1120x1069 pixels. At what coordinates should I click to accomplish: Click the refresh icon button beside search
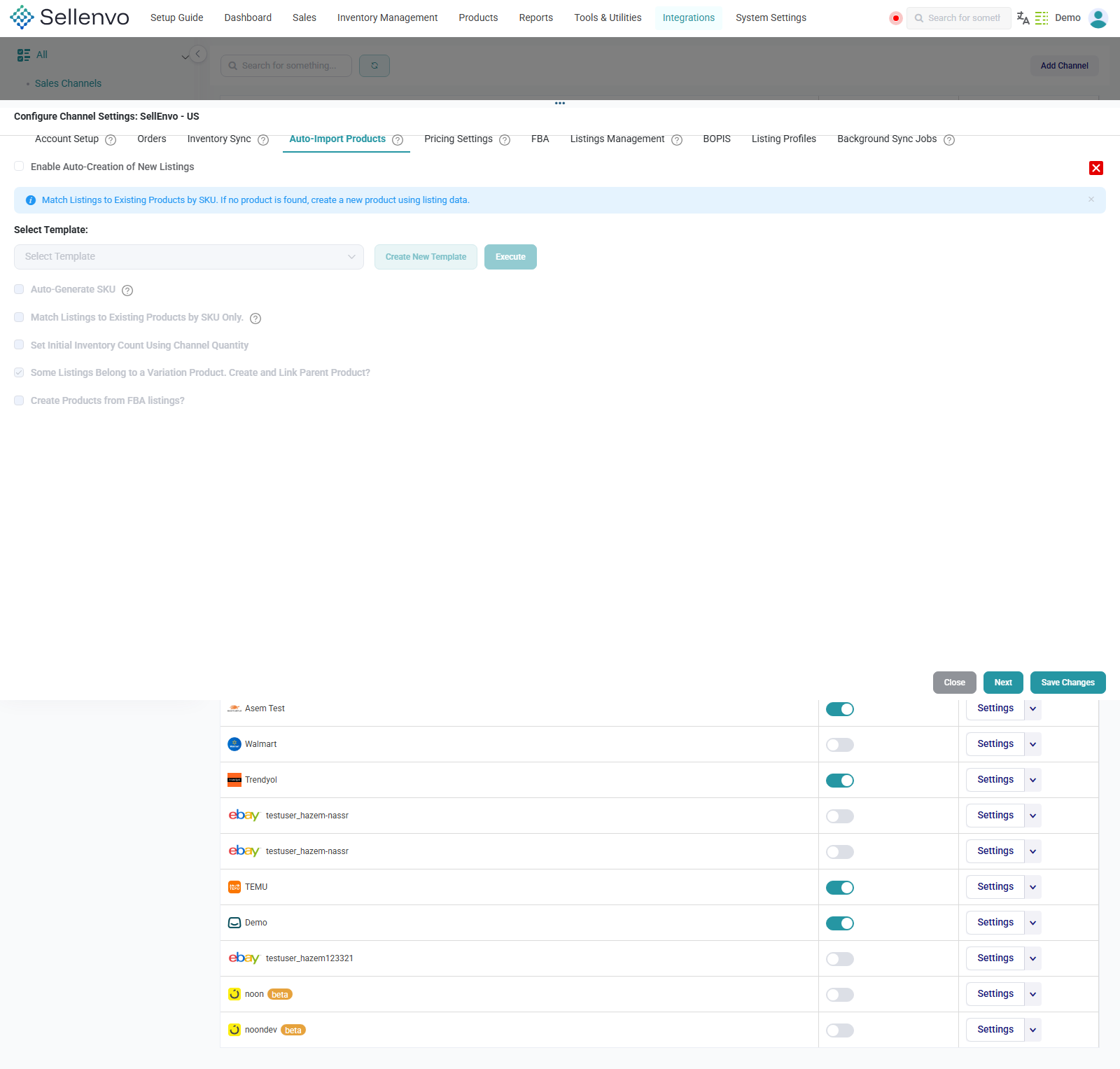click(374, 66)
